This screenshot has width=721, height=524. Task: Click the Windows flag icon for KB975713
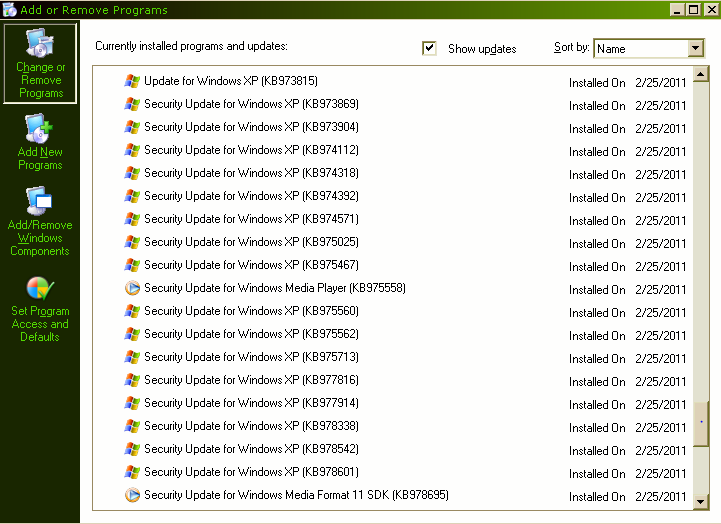tap(132, 357)
